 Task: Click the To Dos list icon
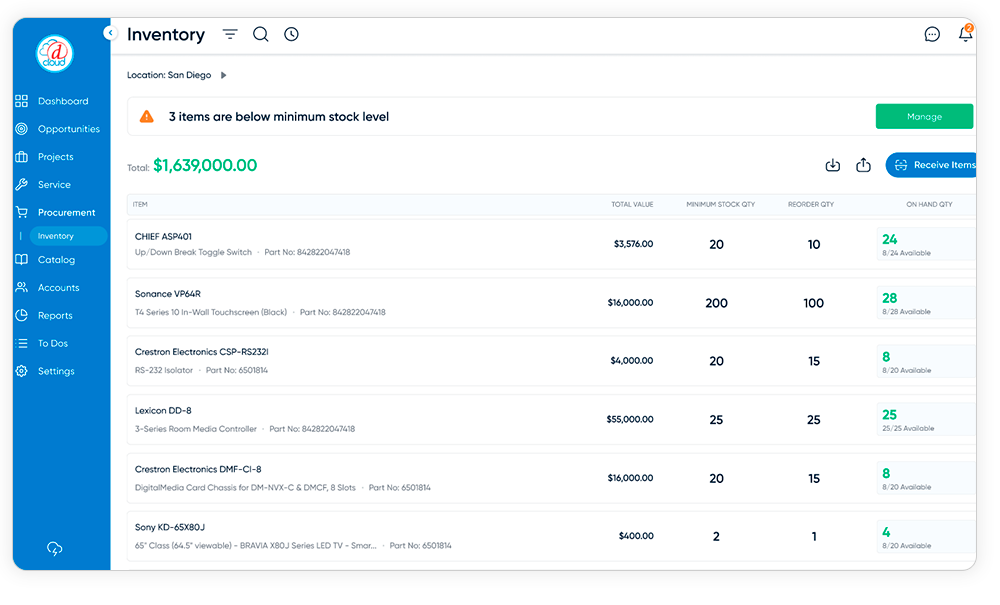tap(22, 344)
